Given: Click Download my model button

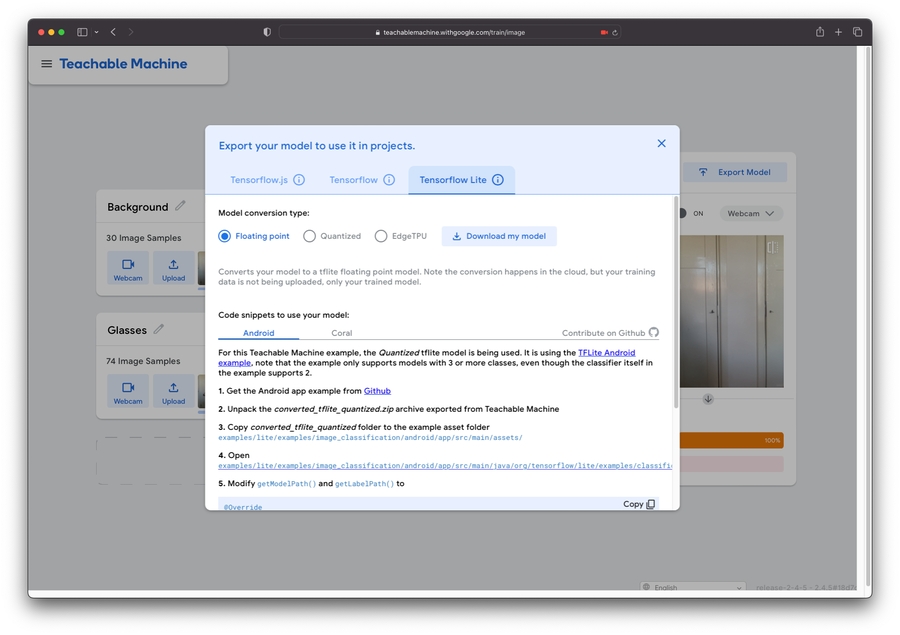Looking at the screenshot, I should 499,236.
